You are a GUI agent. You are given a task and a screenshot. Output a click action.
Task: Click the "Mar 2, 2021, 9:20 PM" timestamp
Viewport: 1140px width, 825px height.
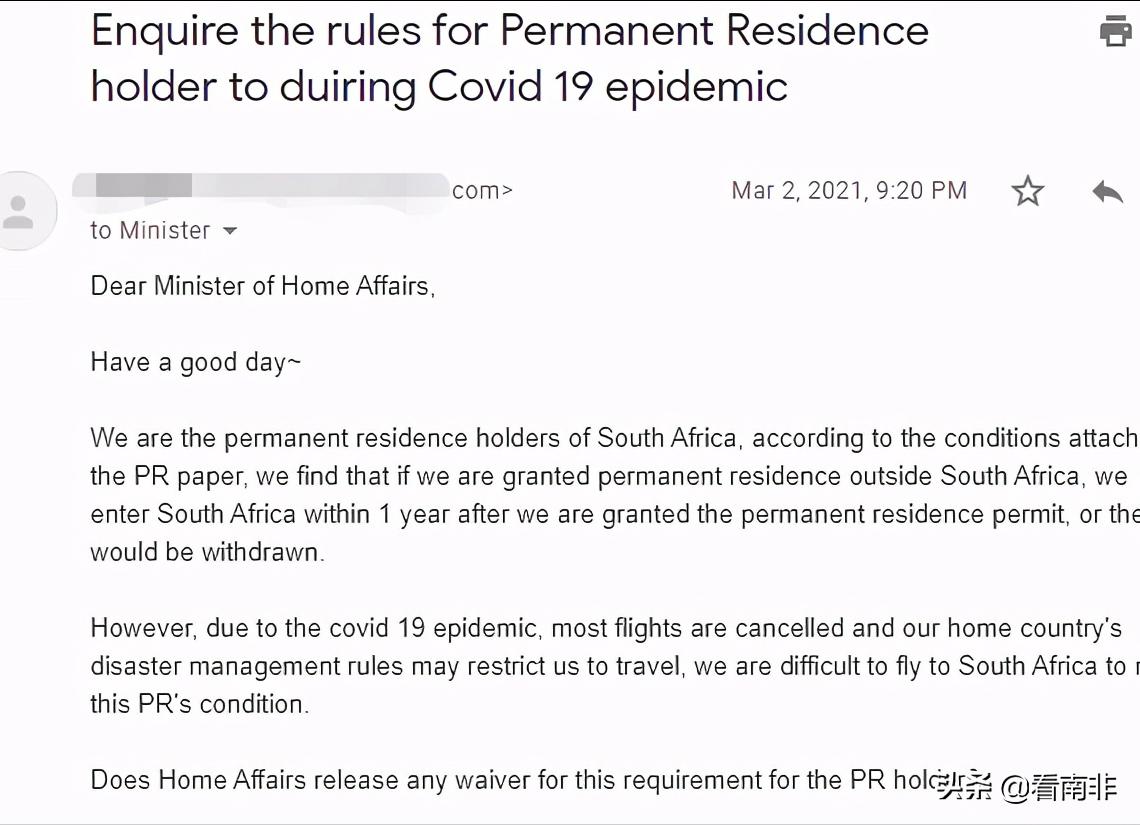[x=849, y=190]
